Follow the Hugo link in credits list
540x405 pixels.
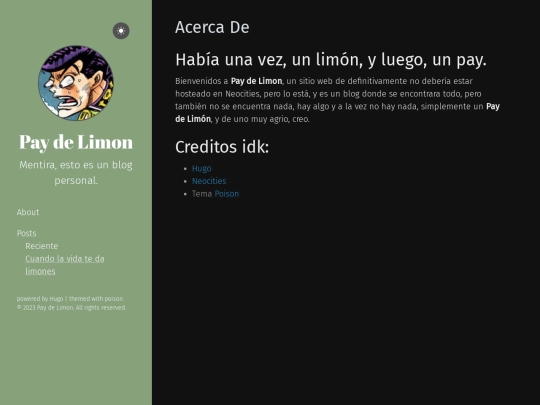(x=201, y=168)
